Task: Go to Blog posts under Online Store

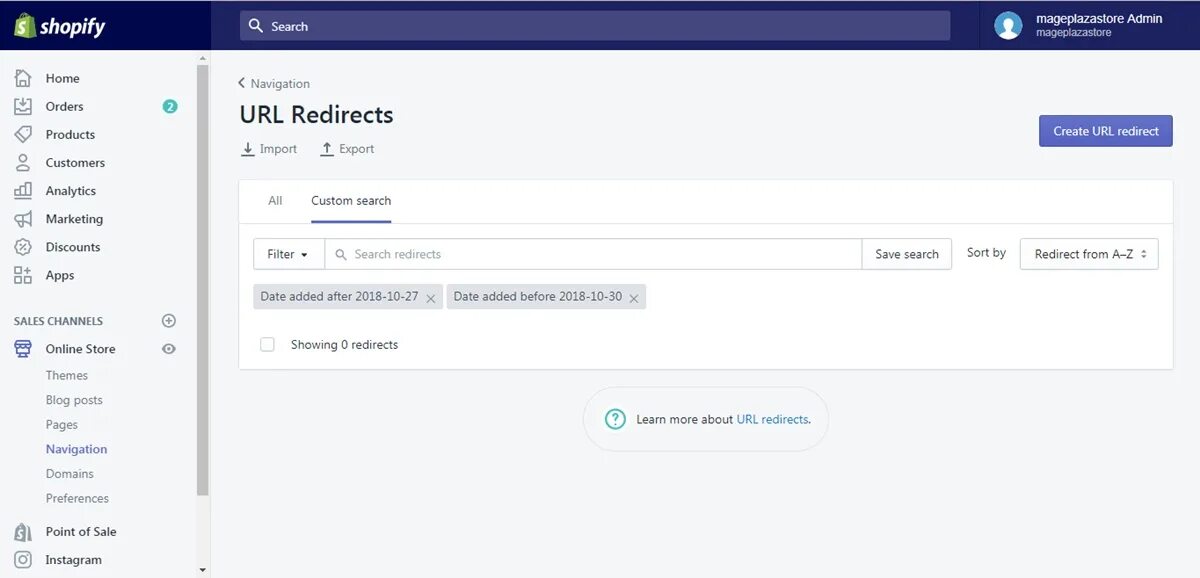Action: 74,400
